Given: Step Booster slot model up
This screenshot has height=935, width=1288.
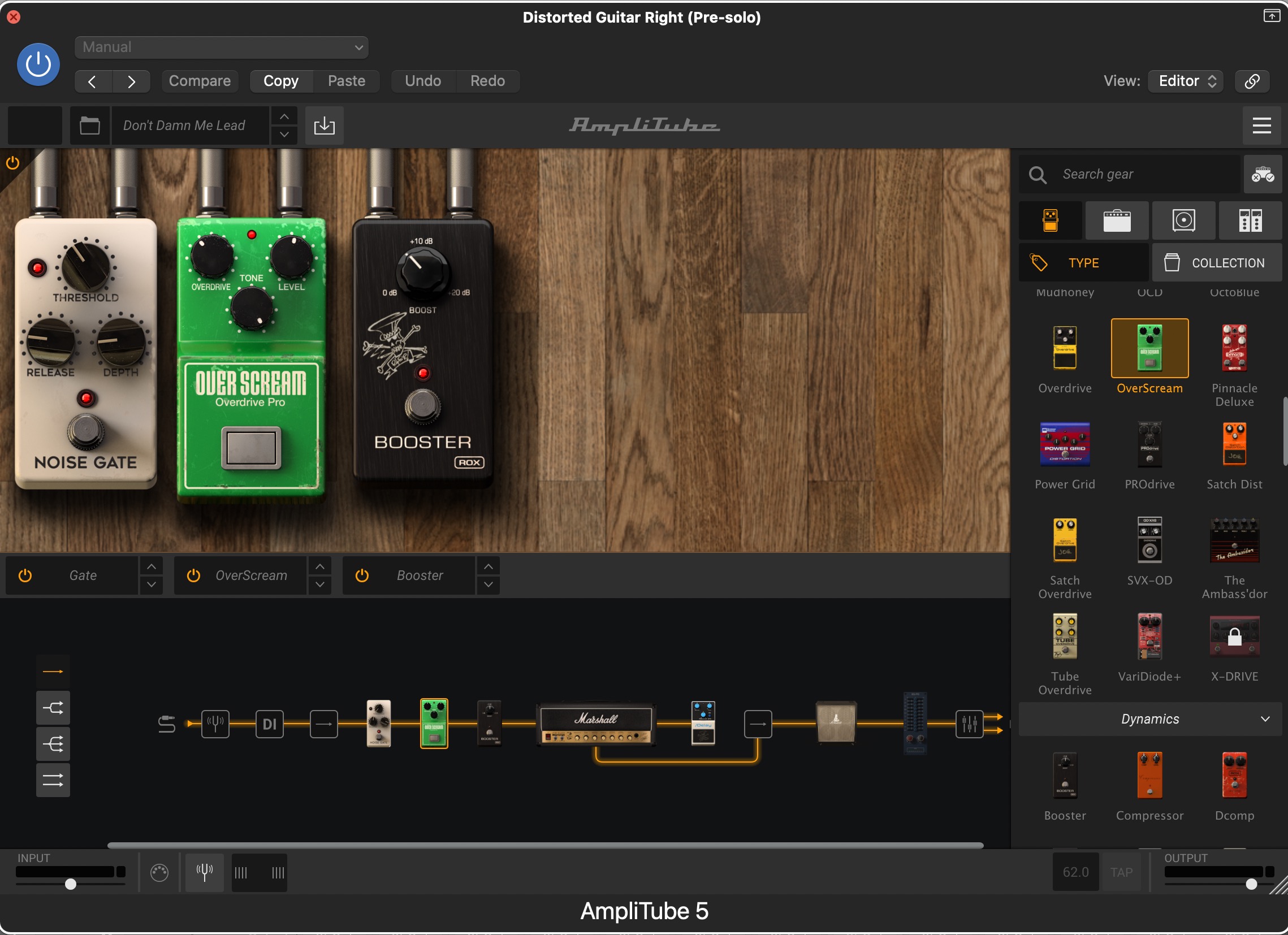Looking at the screenshot, I should click(x=488, y=566).
